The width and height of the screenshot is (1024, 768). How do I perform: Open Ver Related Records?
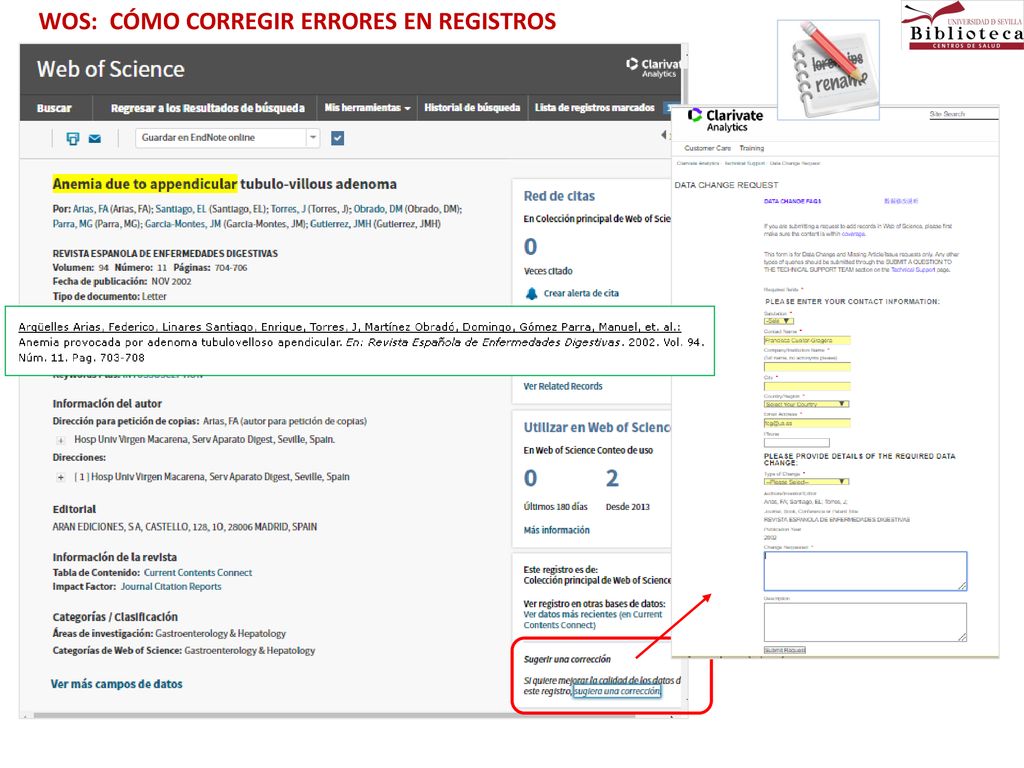tap(563, 387)
